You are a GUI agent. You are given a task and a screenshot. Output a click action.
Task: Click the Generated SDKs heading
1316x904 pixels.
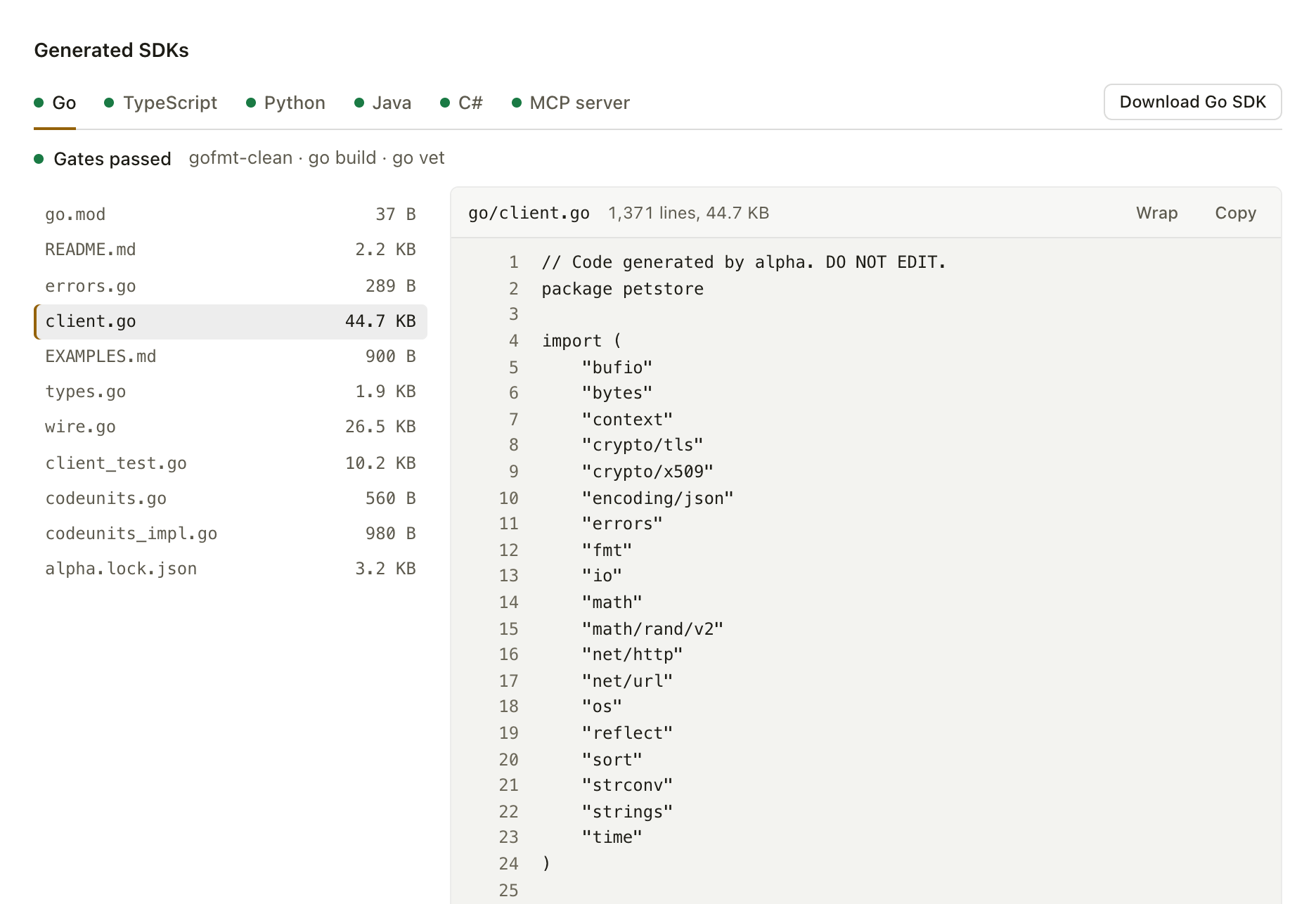tap(111, 51)
